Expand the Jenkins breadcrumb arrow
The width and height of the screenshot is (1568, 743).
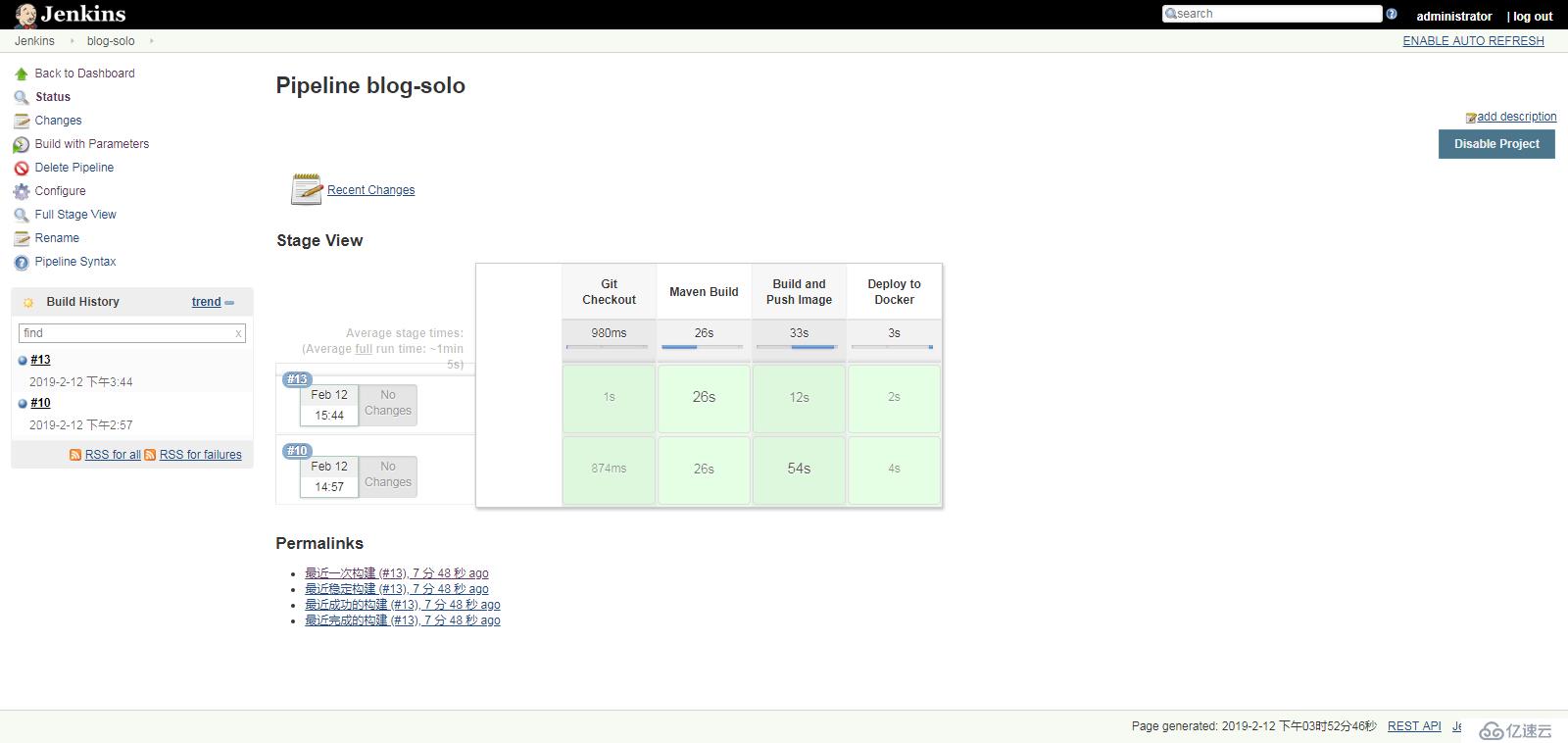(73, 41)
